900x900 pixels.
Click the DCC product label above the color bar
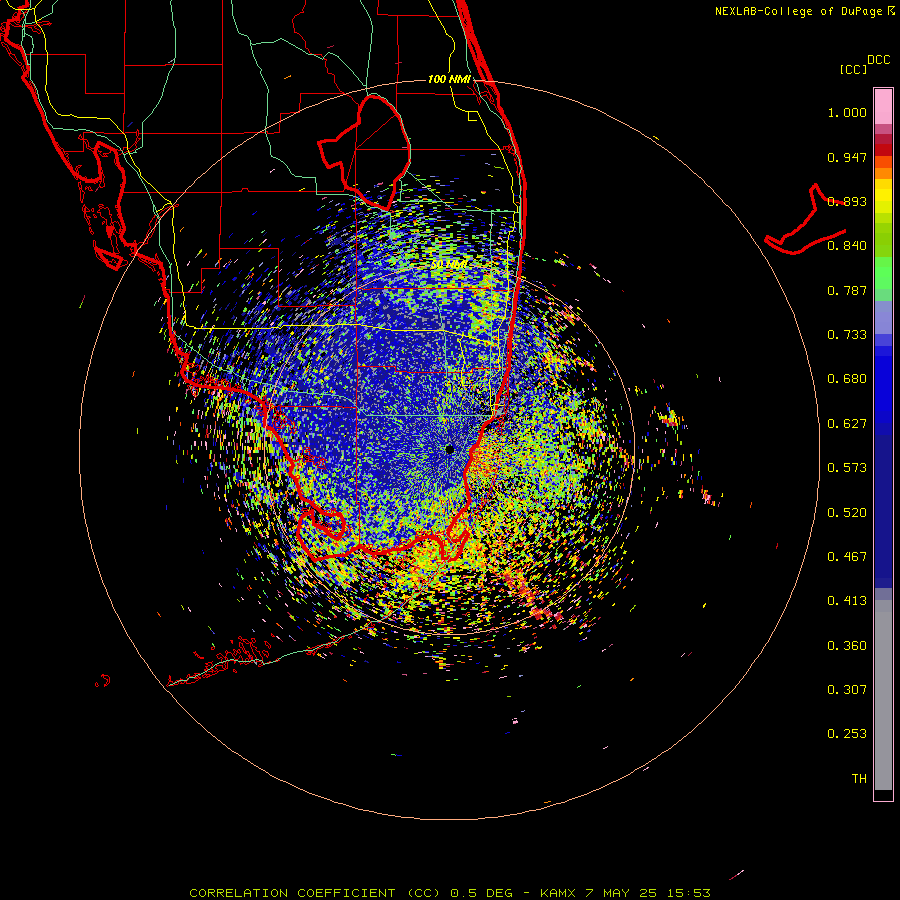tap(878, 60)
